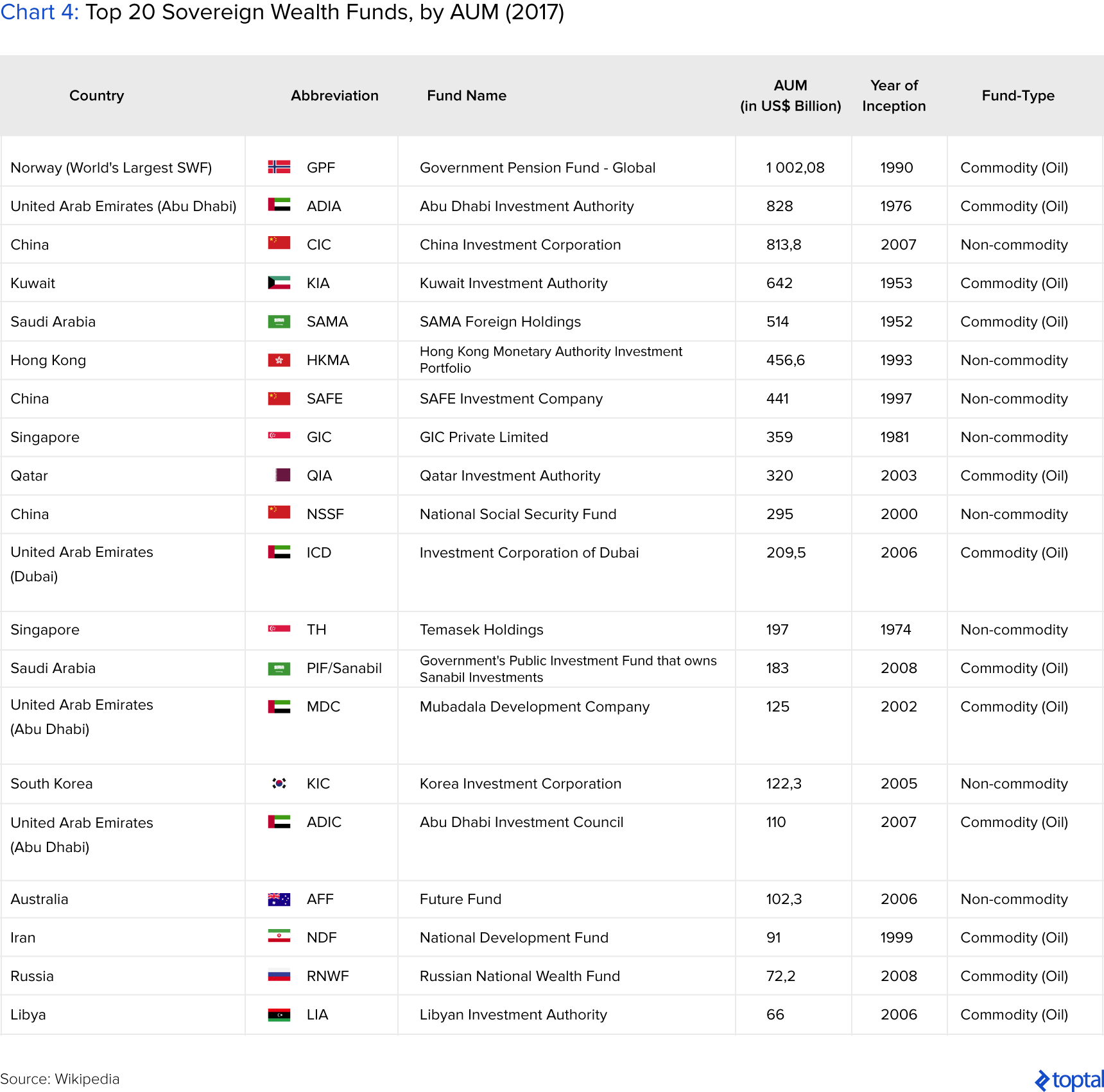Select Qatar Investment Authority fund name
1104x1092 pixels.
(510, 475)
